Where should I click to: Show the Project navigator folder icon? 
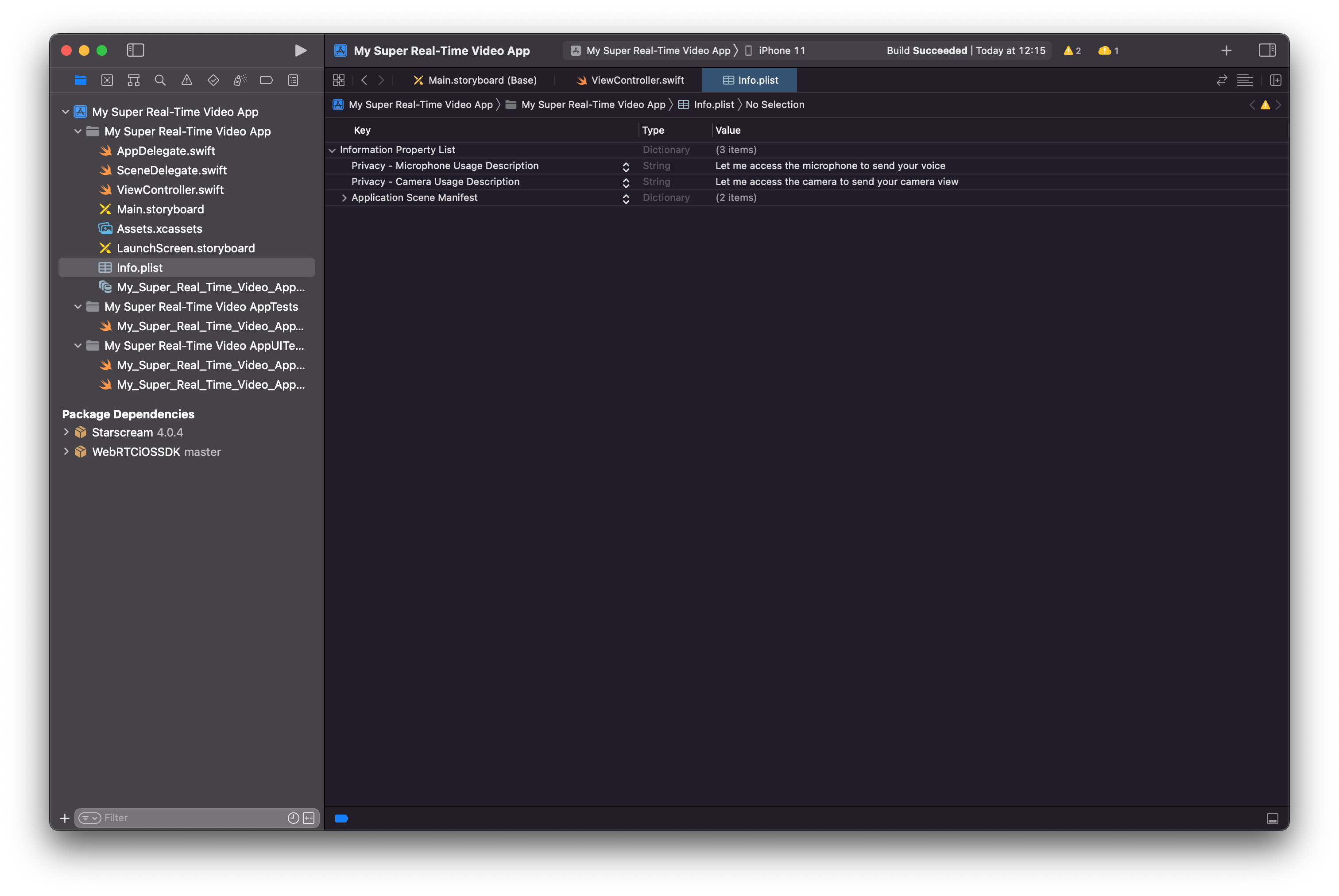tap(81, 81)
